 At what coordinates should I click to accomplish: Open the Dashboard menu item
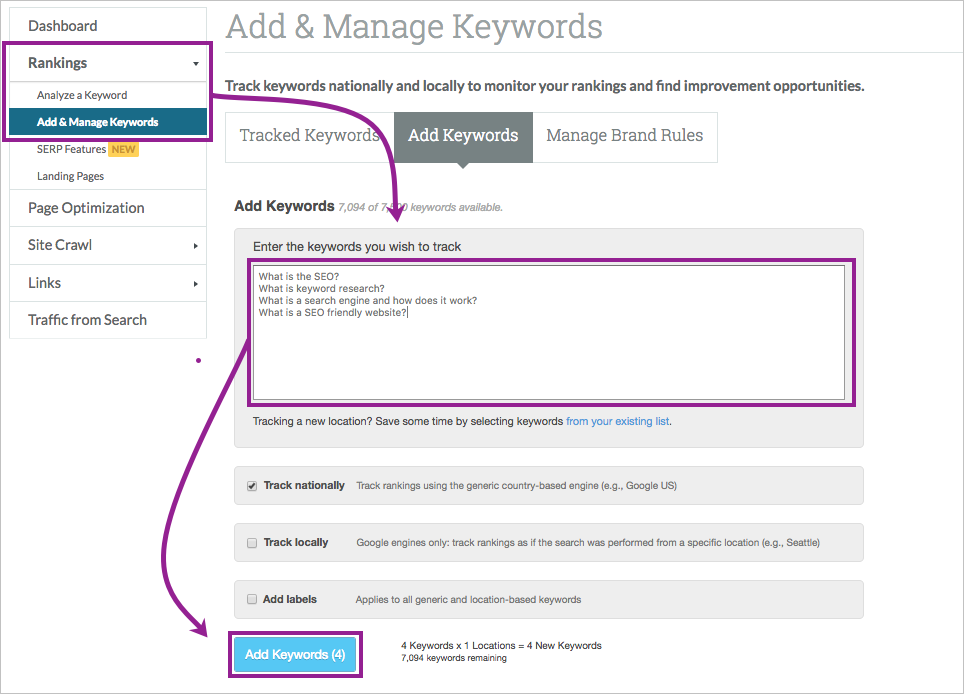click(x=63, y=26)
